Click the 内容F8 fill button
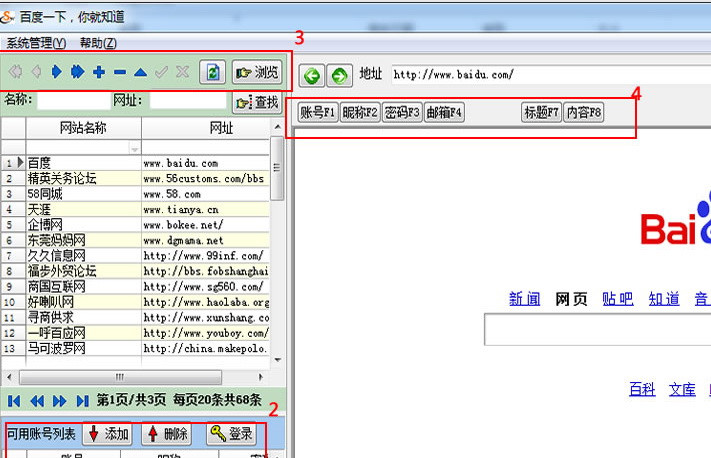The image size is (711, 458). pyautogui.click(x=584, y=112)
